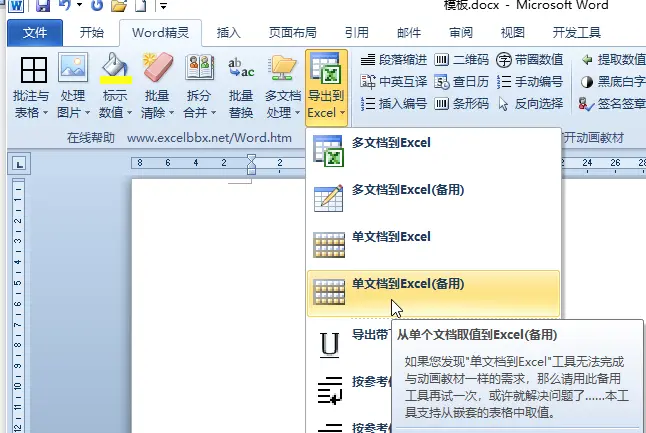
Task: Expand the 批注与表格 dropdown arrow
Action: click(45, 112)
